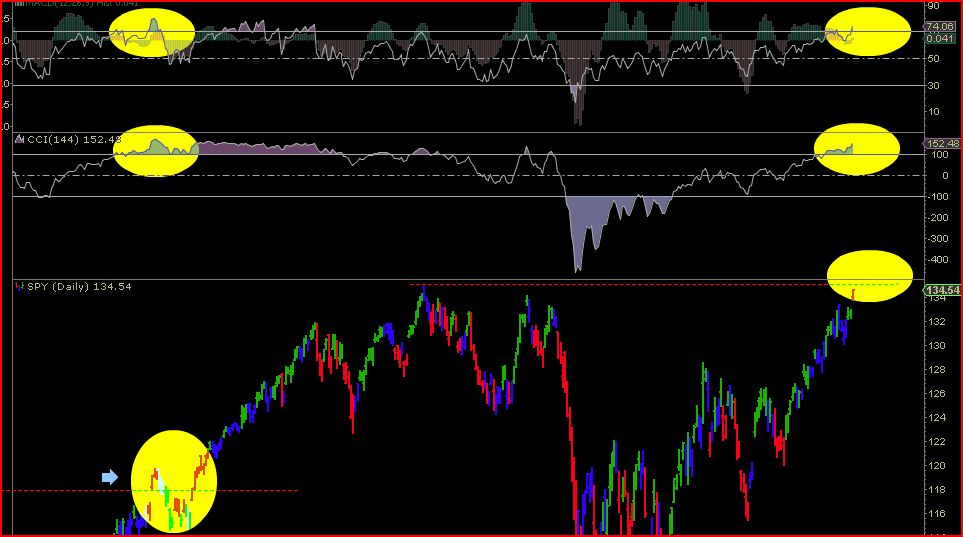Image resolution: width=963 pixels, height=537 pixels.
Task: Click the 30 level on top axis
Action: click(933, 85)
